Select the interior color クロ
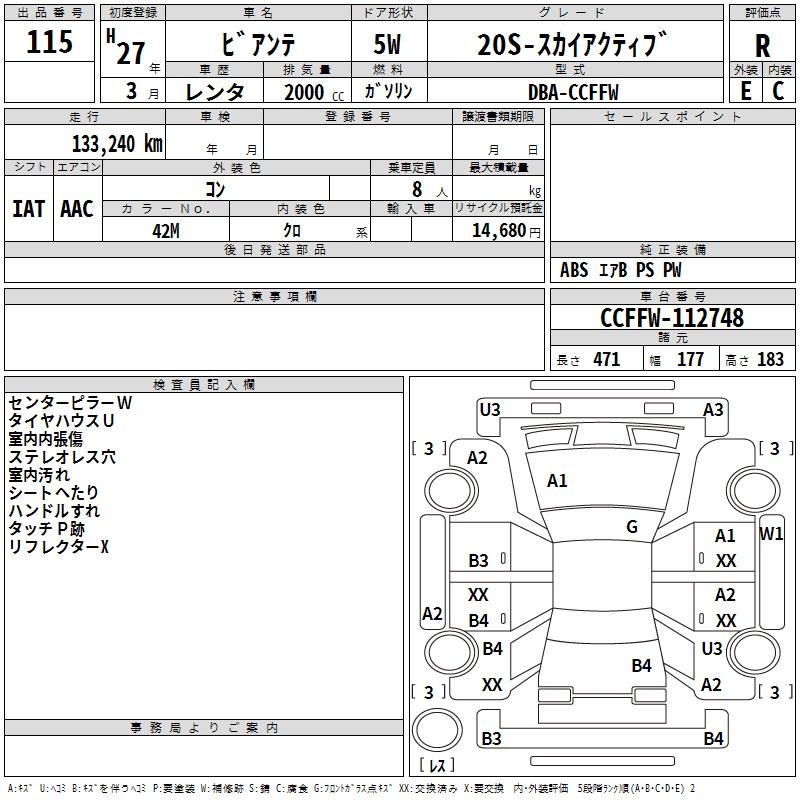 coord(292,230)
